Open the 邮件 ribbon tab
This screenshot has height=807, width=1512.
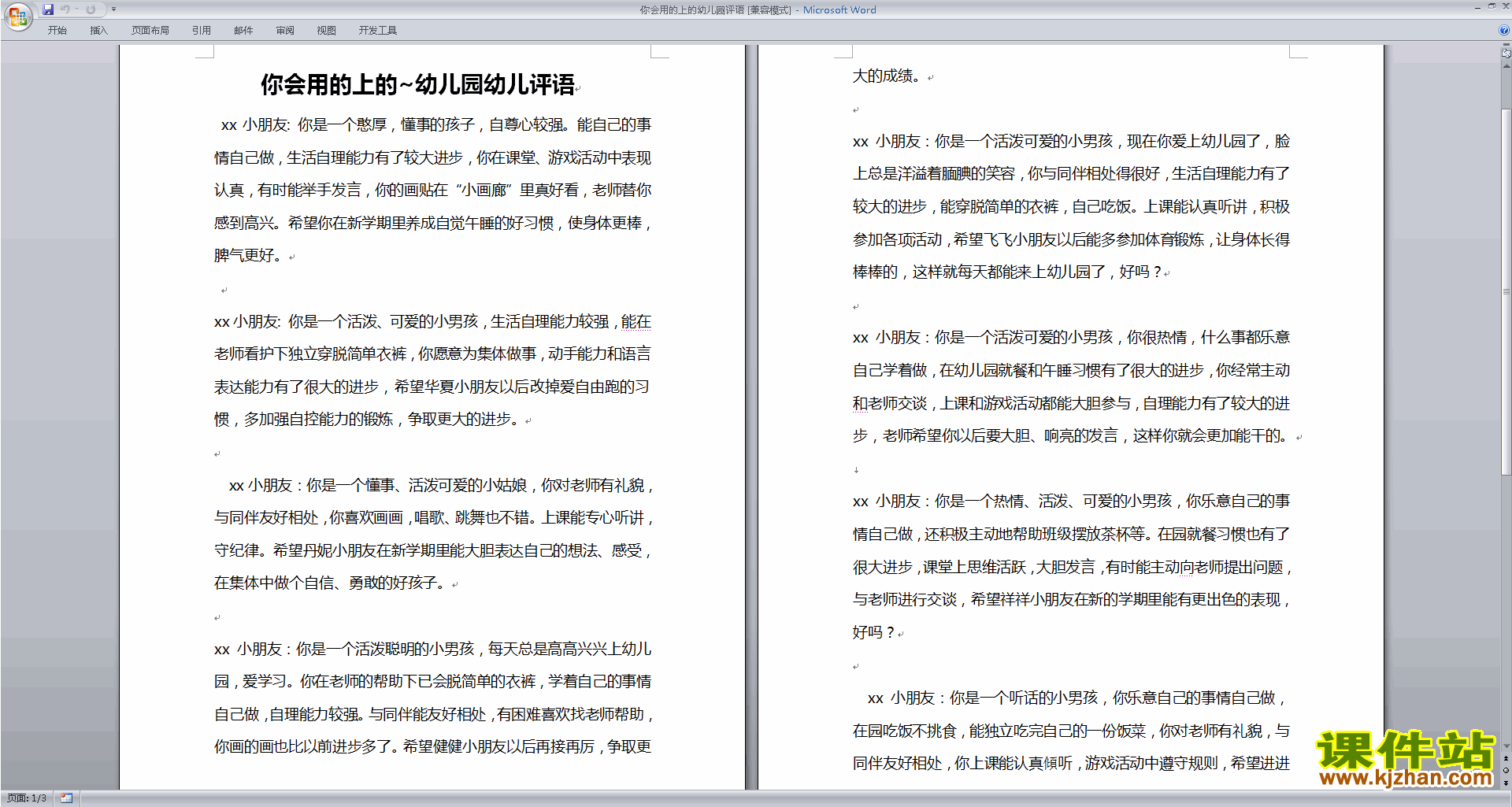click(x=243, y=30)
